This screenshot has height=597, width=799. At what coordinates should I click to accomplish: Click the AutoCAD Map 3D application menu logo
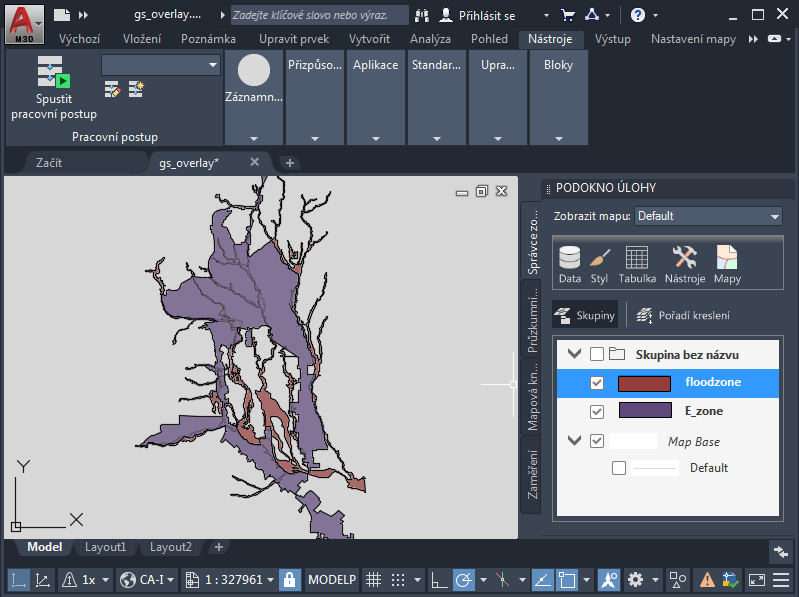coord(23,24)
